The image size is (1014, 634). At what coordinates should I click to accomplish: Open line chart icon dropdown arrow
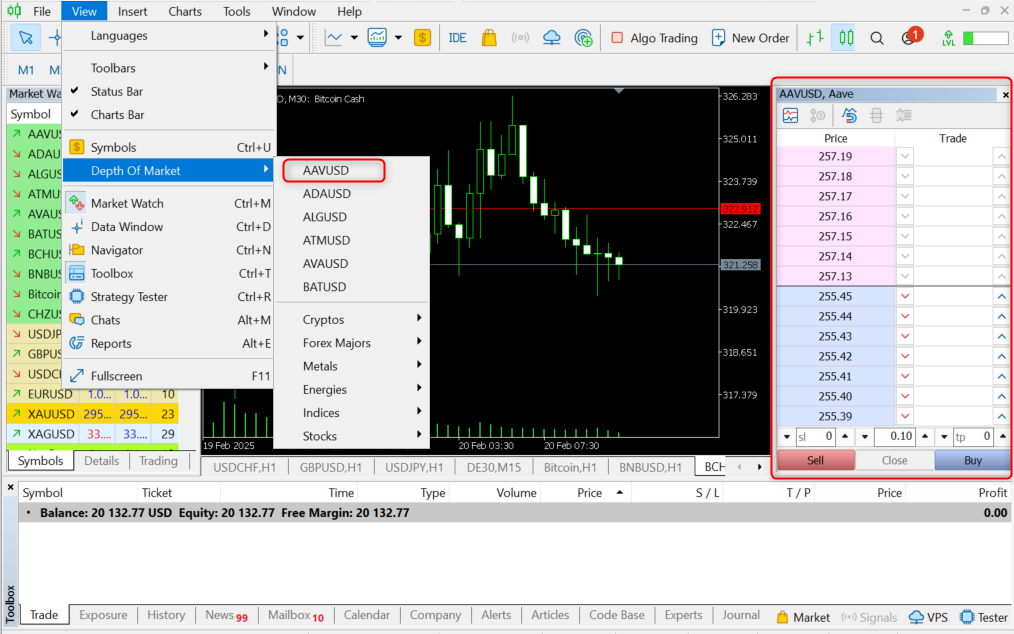(x=354, y=38)
